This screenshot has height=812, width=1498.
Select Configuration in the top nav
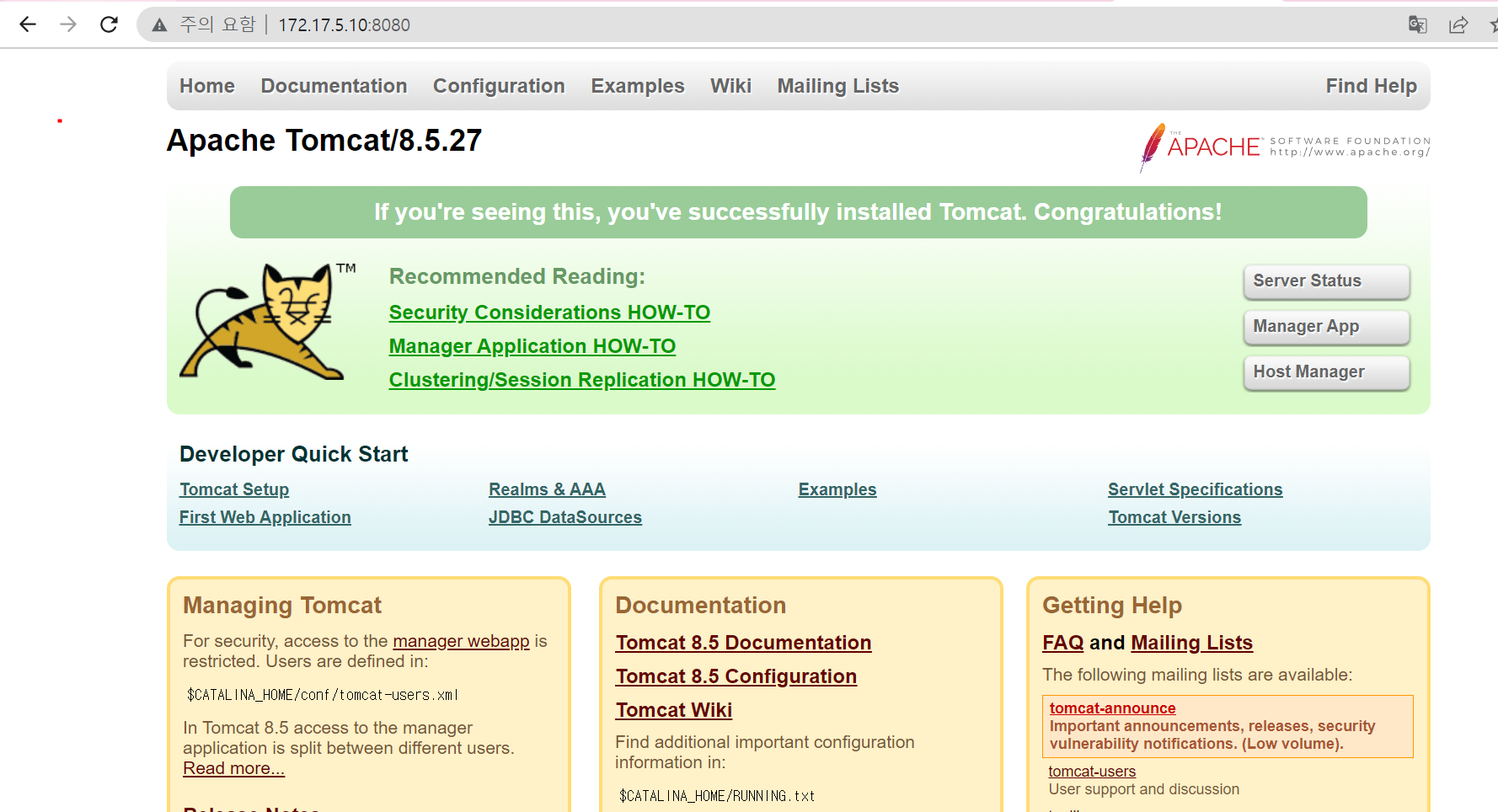pos(499,86)
